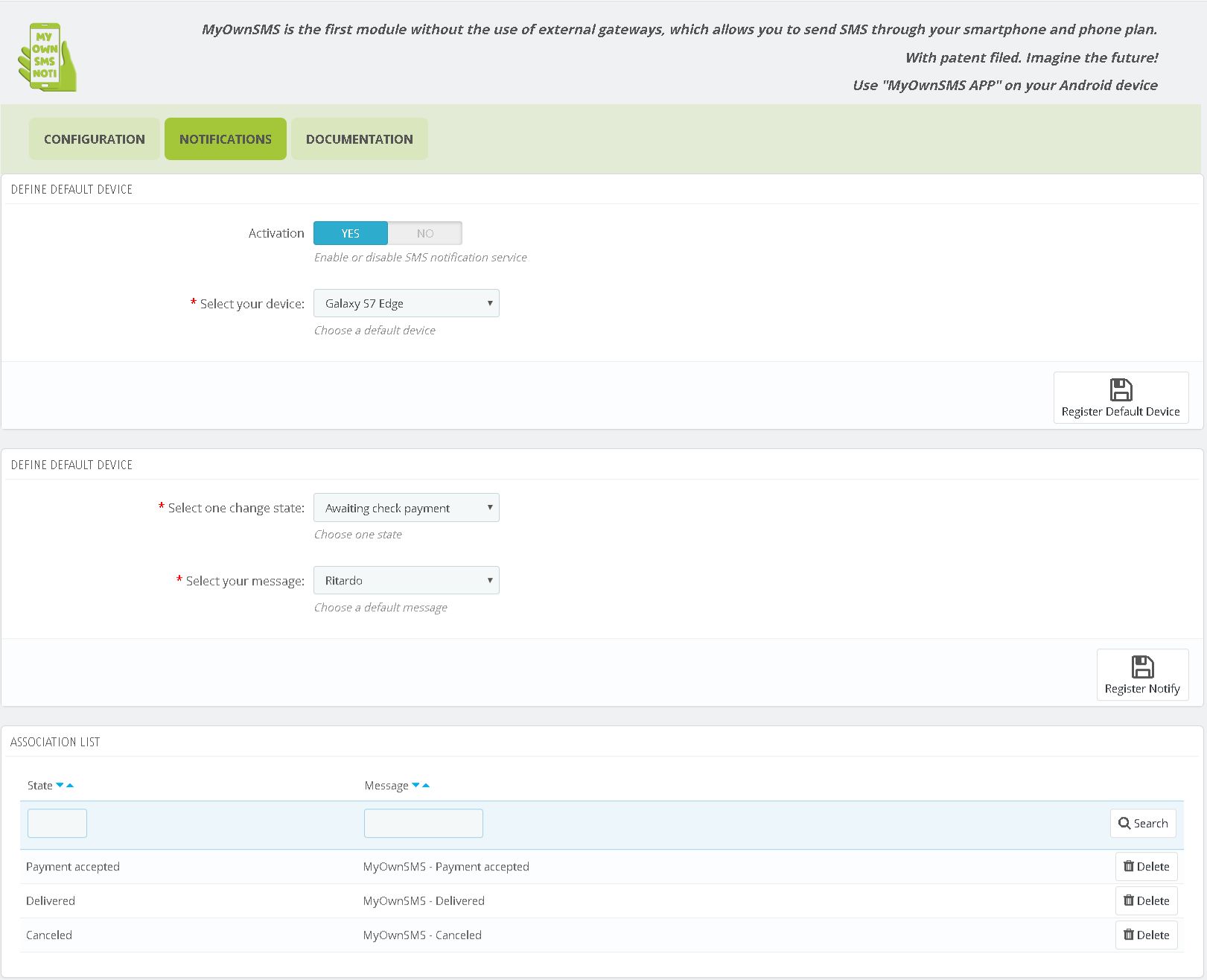Sort State column ascending arrow
Viewport: 1207px width, 980px height.
[70, 785]
